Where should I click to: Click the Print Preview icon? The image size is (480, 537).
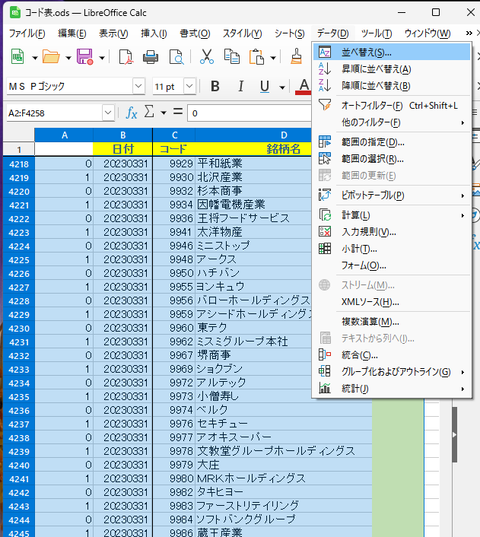[x=176, y=57]
